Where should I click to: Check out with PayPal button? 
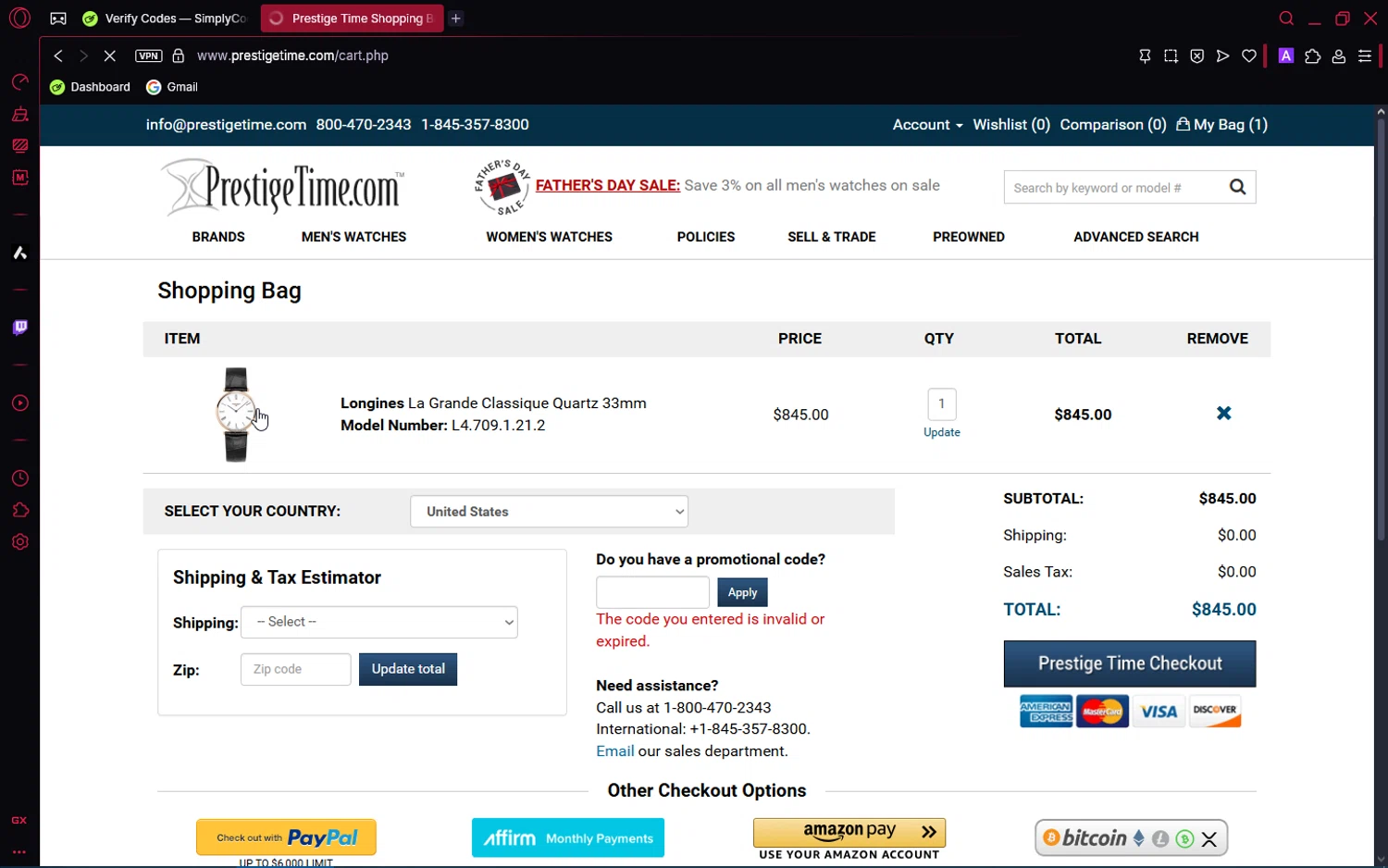pyautogui.click(x=286, y=837)
